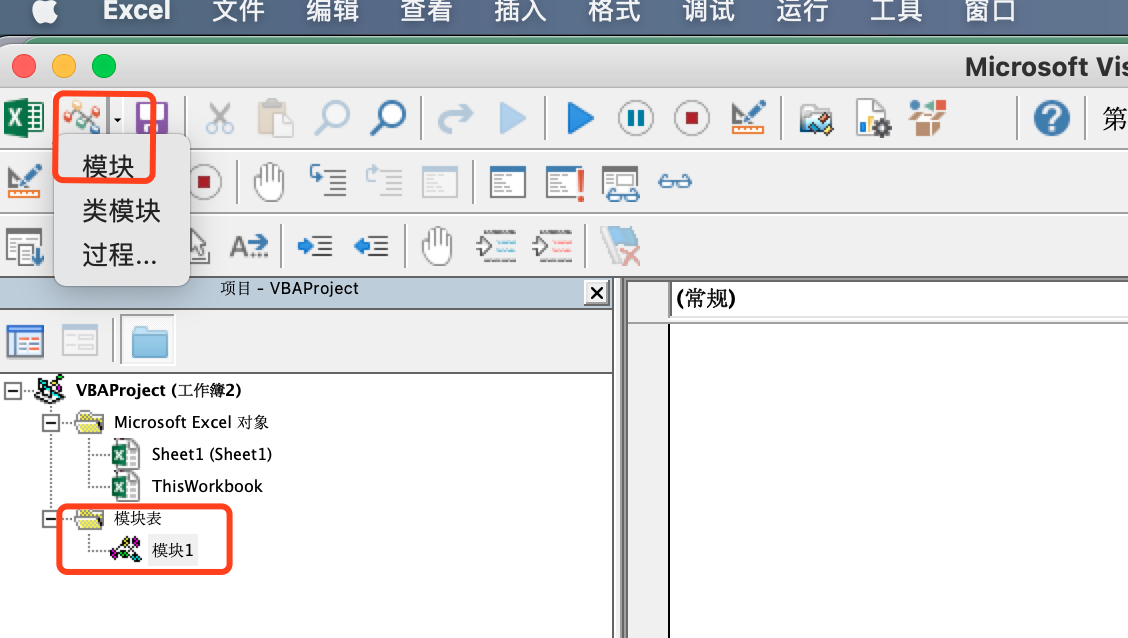Close the VBAProject project pane
This screenshot has width=1128, height=638.
point(596,293)
